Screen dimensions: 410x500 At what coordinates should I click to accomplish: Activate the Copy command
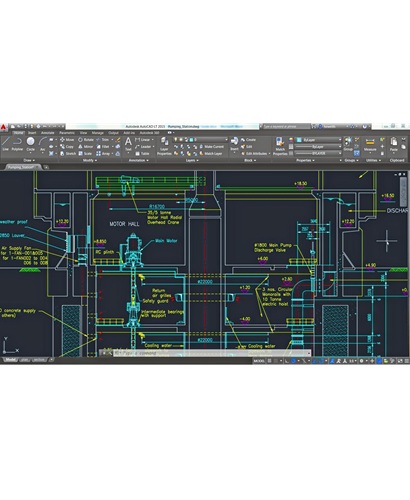(x=67, y=147)
